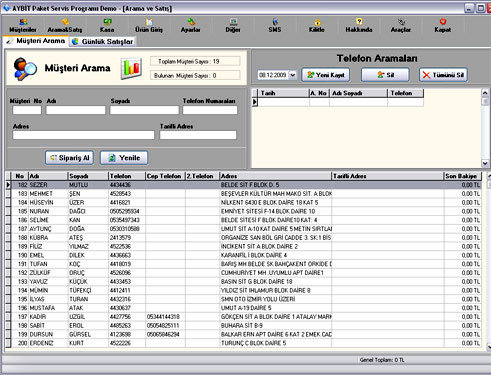The image size is (491, 375).
Task: Open the SMS toolbar icon
Action: click(x=275, y=26)
